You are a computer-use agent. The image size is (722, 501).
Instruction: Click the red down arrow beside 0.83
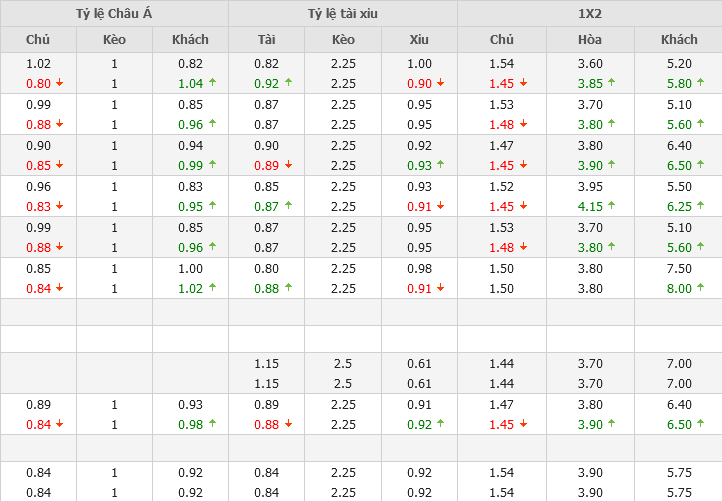coord(59,207)
